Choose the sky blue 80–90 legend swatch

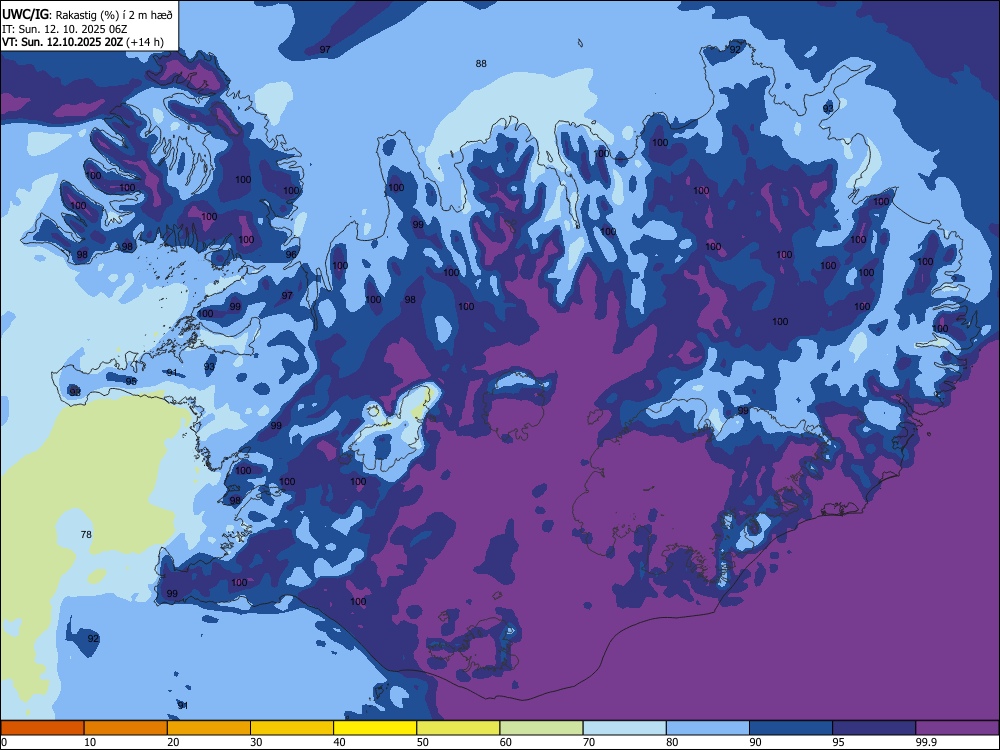tap(708, 728)
